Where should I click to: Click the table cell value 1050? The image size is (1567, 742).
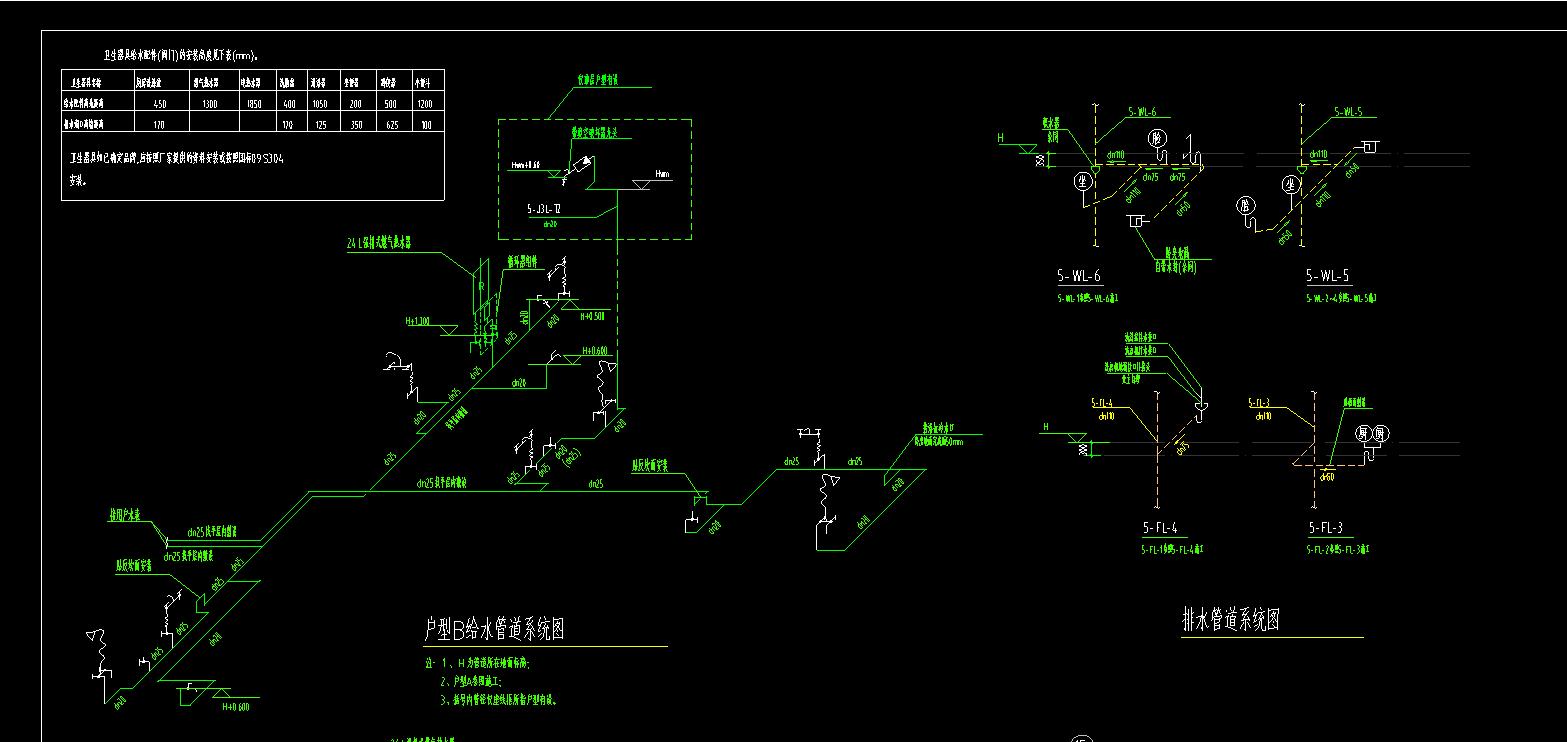(320, 104)
